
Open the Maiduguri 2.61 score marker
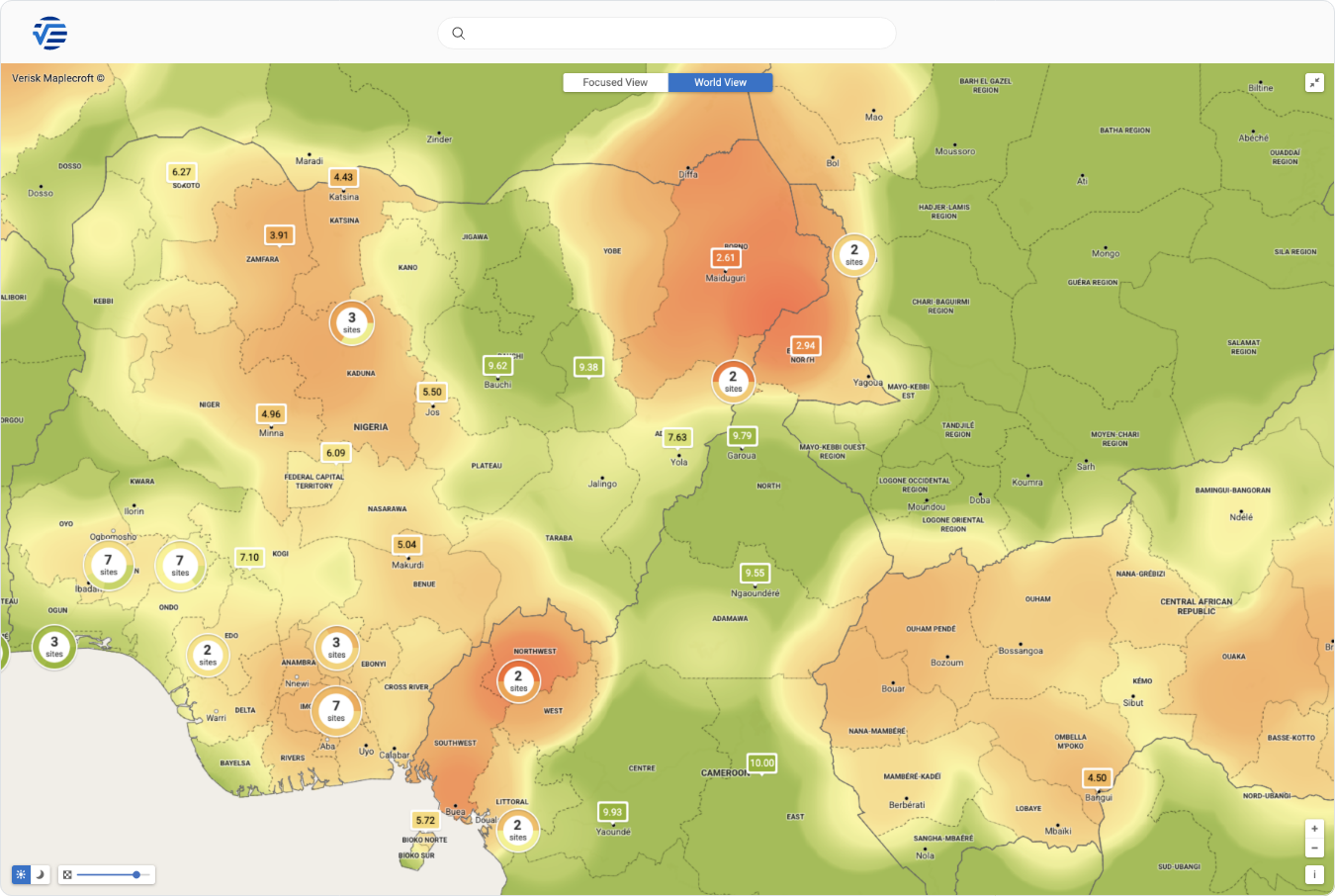726,258
